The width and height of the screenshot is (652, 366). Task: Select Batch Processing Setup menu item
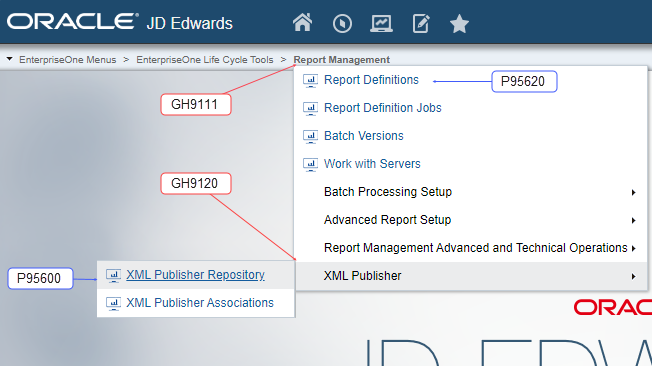[388, 192]
